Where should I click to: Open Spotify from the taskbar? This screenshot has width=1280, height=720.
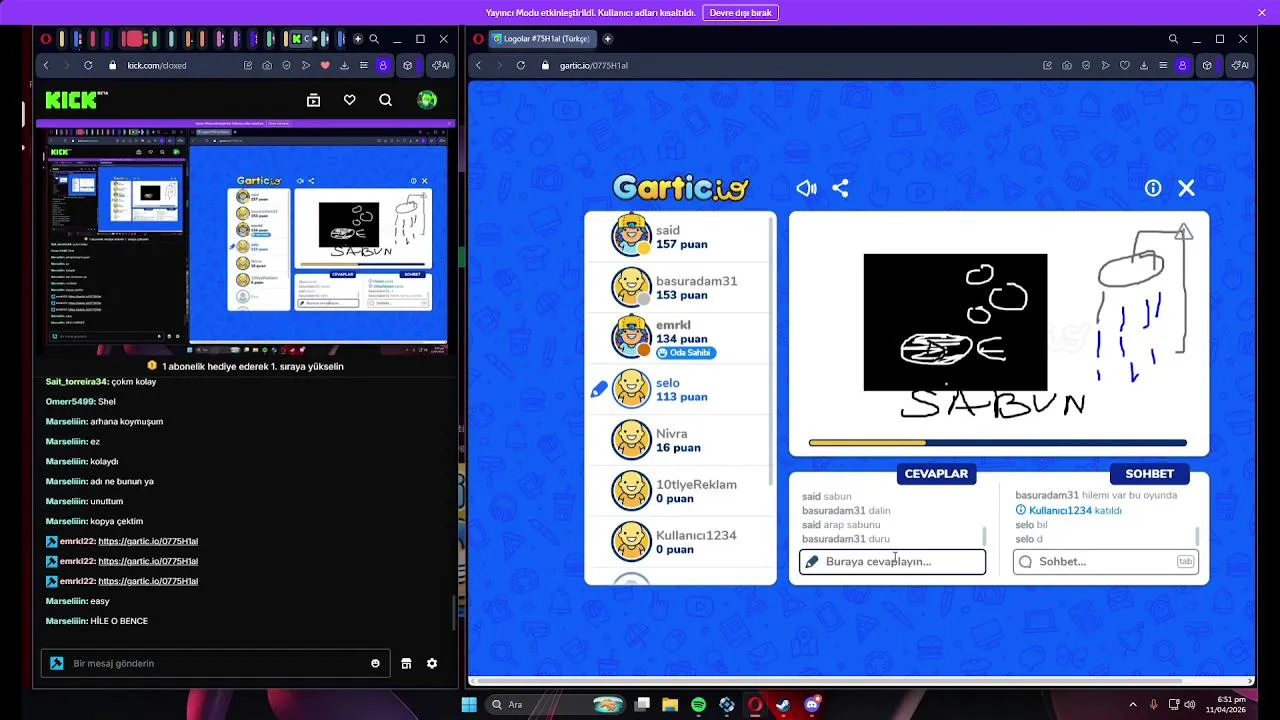tap(698, 704)
